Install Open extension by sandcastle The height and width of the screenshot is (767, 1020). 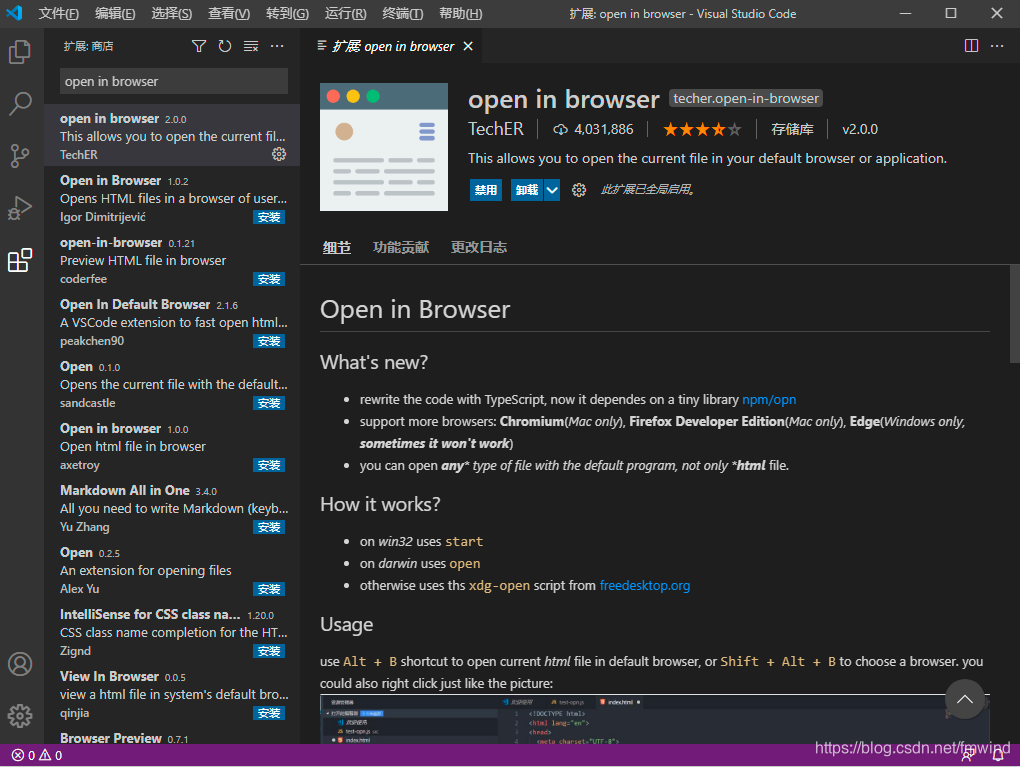(269, 403)
